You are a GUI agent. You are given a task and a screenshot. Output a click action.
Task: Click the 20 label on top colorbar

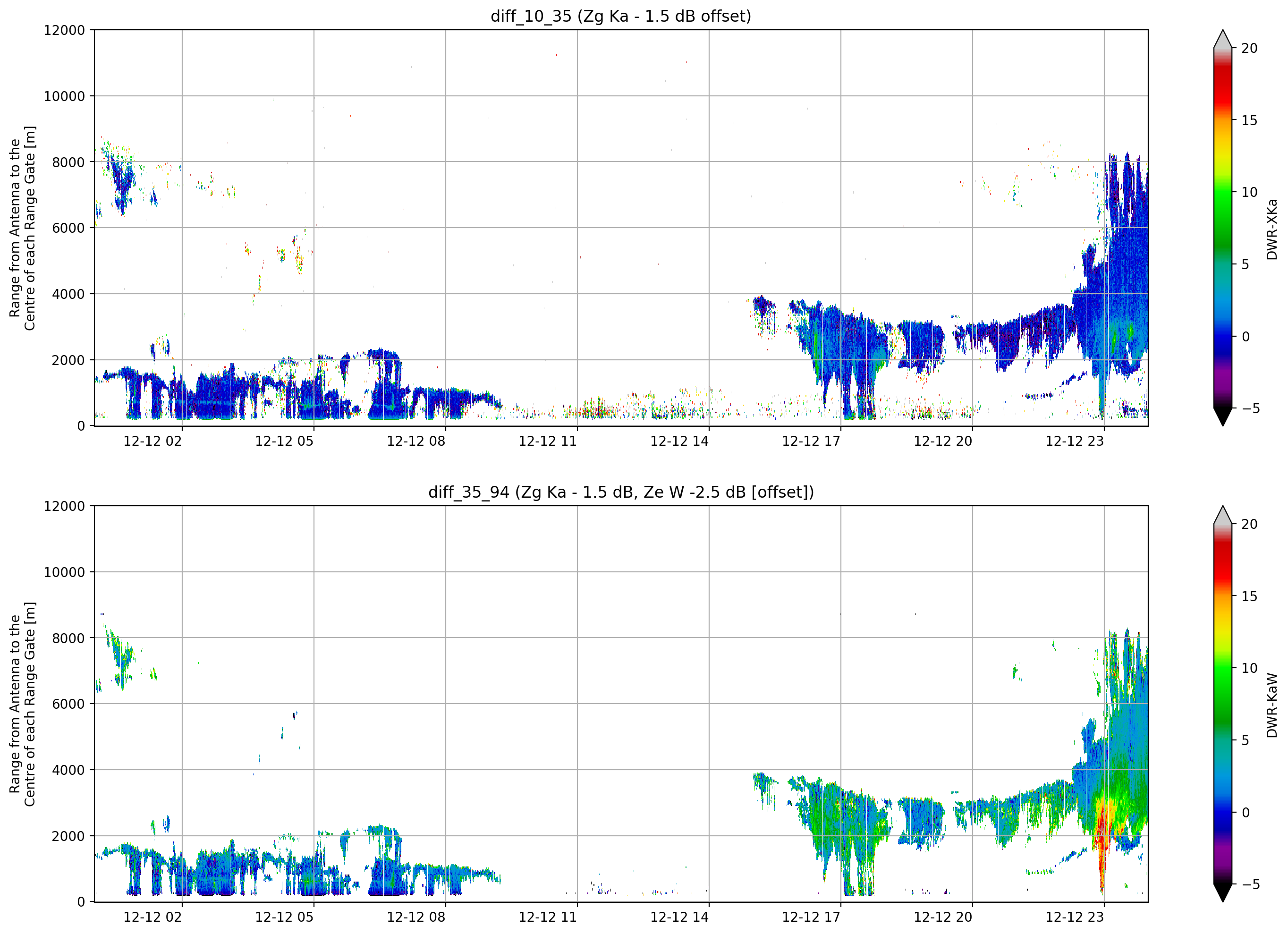1249,48
